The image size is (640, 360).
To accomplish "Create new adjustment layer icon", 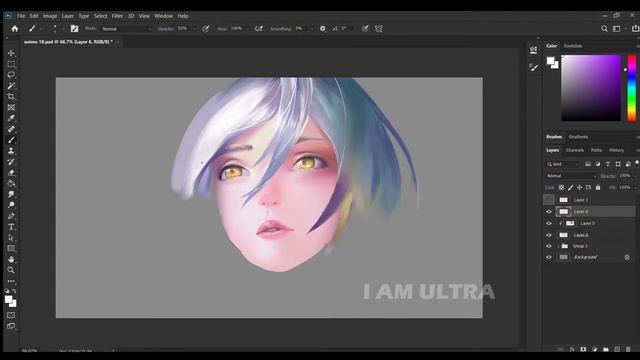I will coord(594,349).
